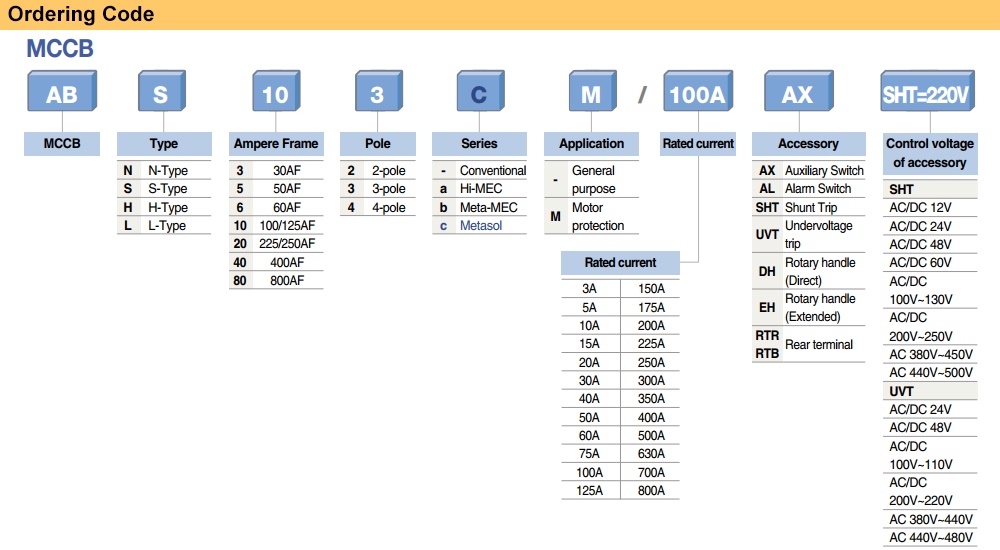Click the UVT voltage section header
This screenshot has height=550, width=1000.
(930, 391)
